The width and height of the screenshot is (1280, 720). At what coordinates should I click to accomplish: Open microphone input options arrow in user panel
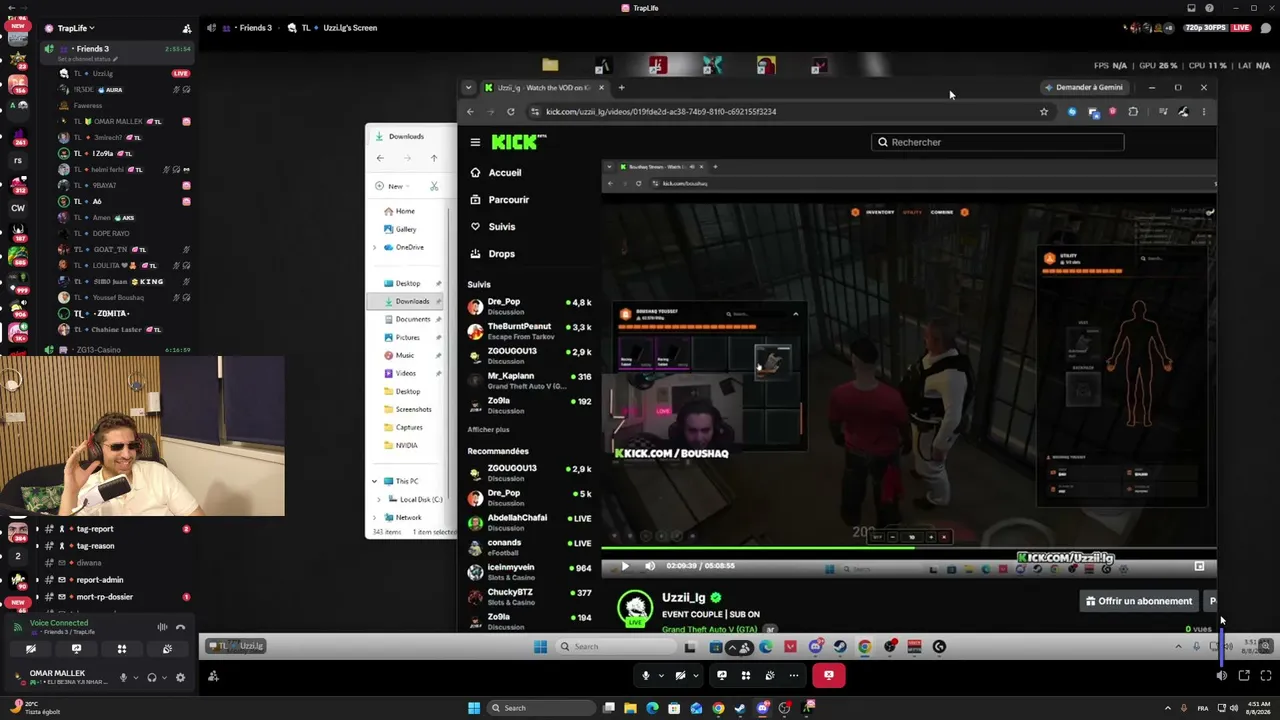tap(136, 678)
